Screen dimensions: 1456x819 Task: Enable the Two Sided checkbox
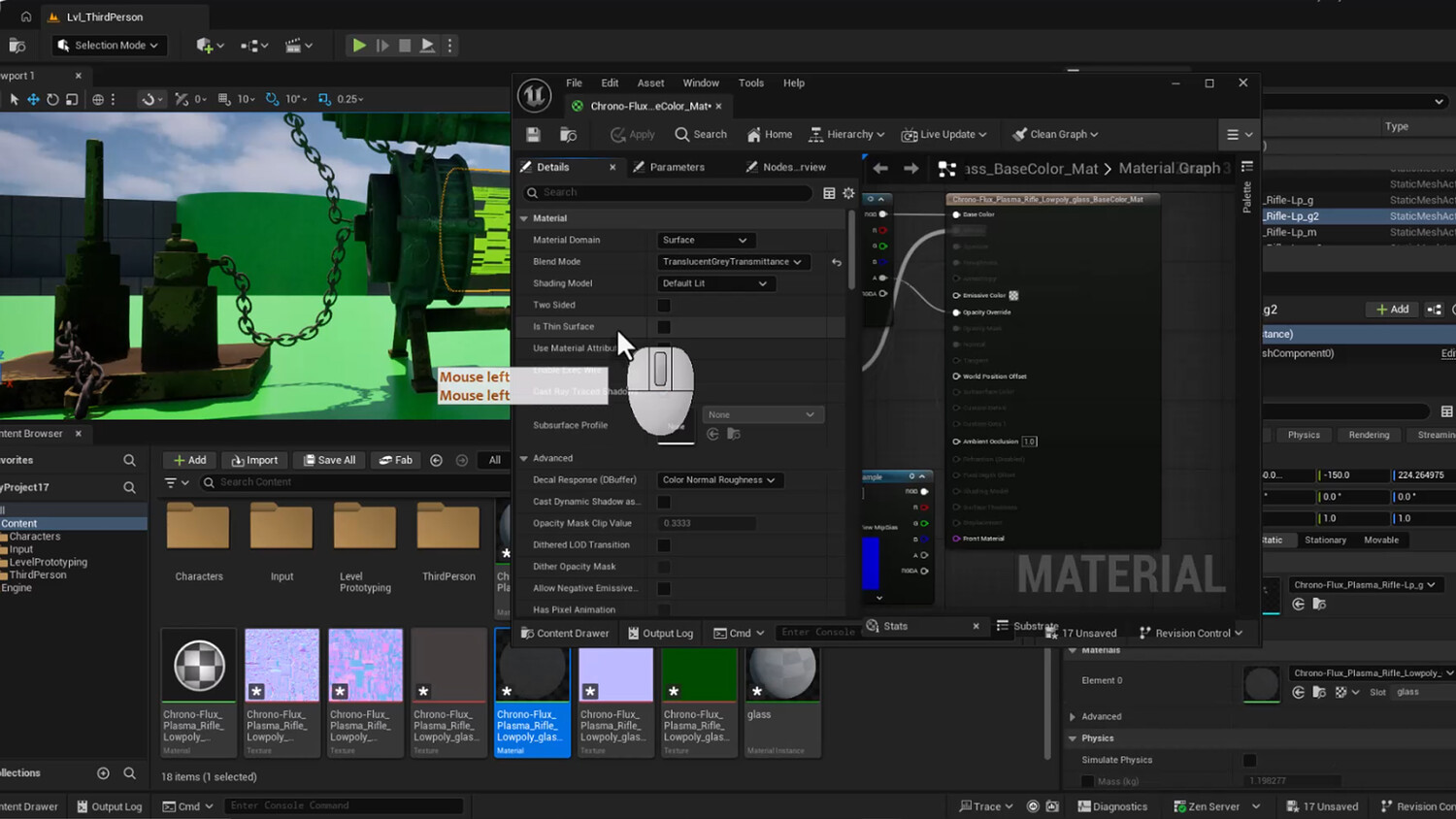pos(664,306)
